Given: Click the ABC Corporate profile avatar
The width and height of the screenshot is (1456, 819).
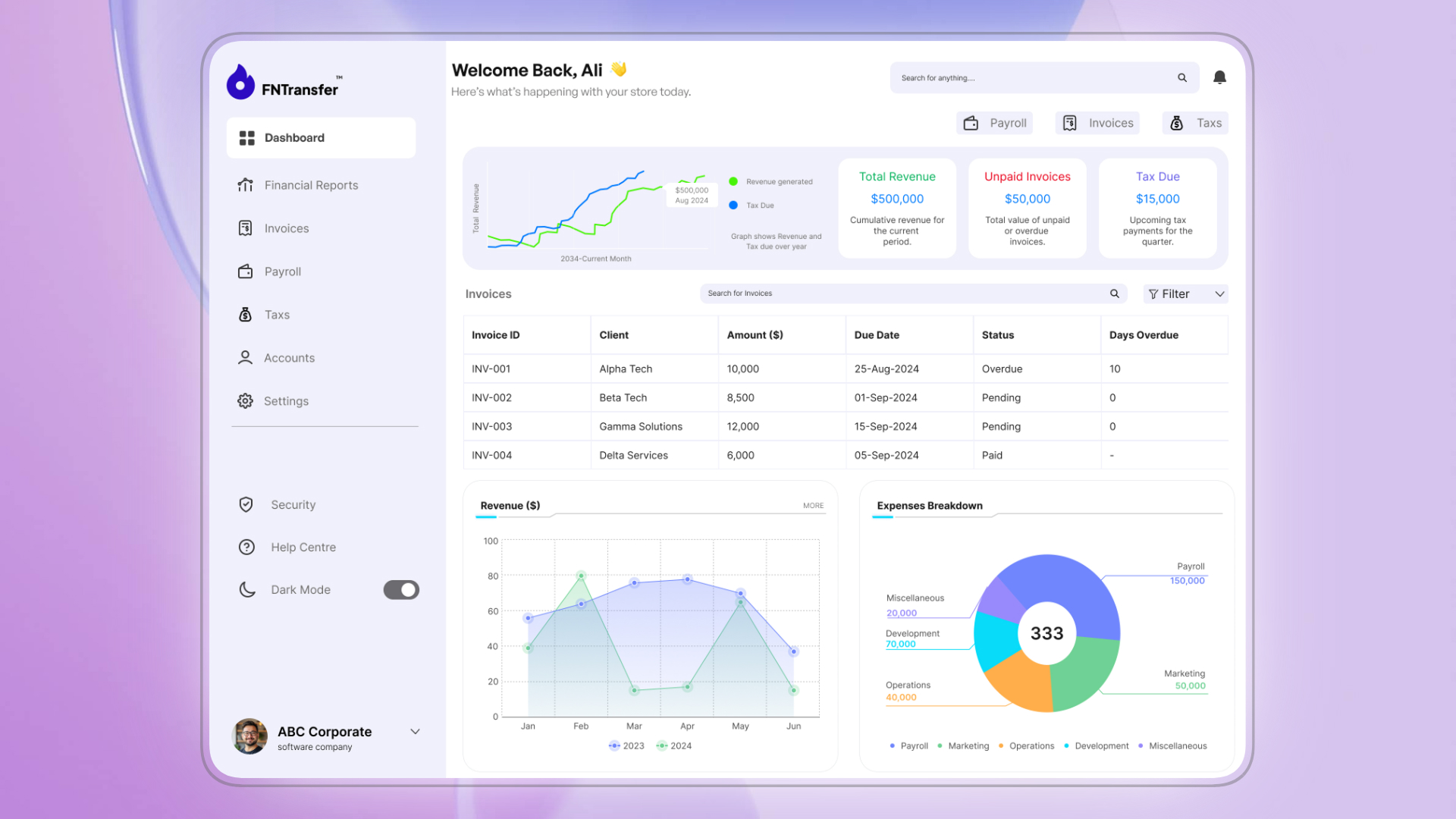Looking at the screenshot, I should 249,736.
